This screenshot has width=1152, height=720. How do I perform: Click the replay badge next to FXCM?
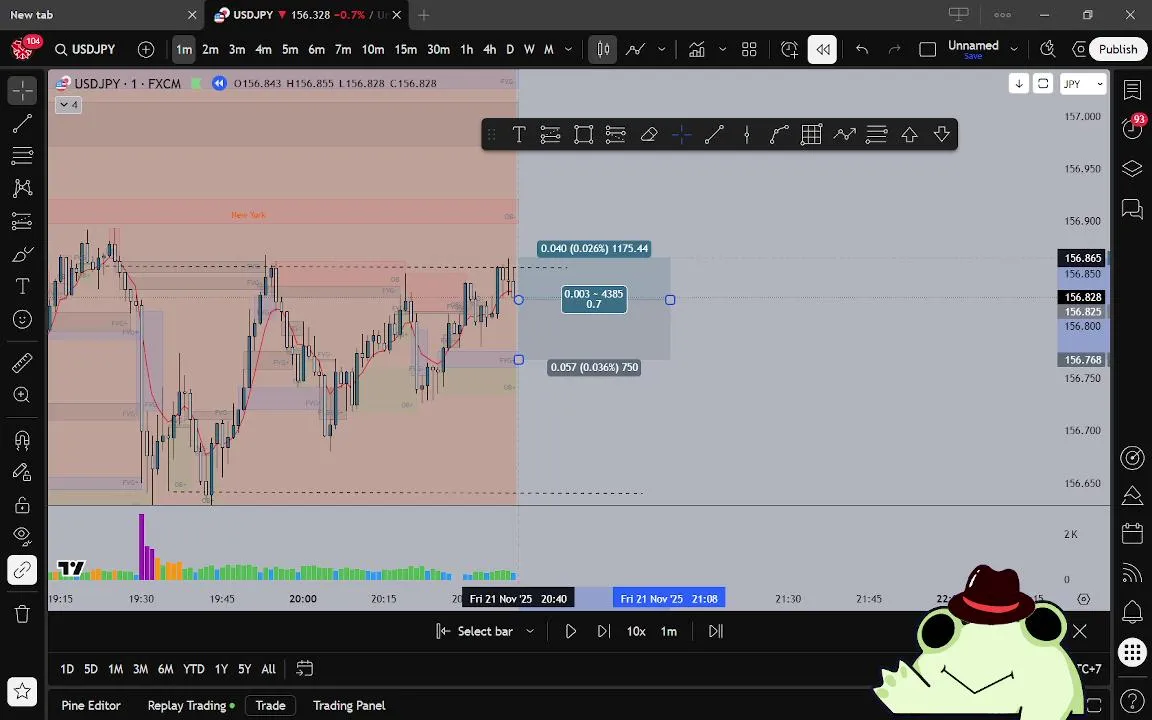pyautogui.click(x=219, y=83)
